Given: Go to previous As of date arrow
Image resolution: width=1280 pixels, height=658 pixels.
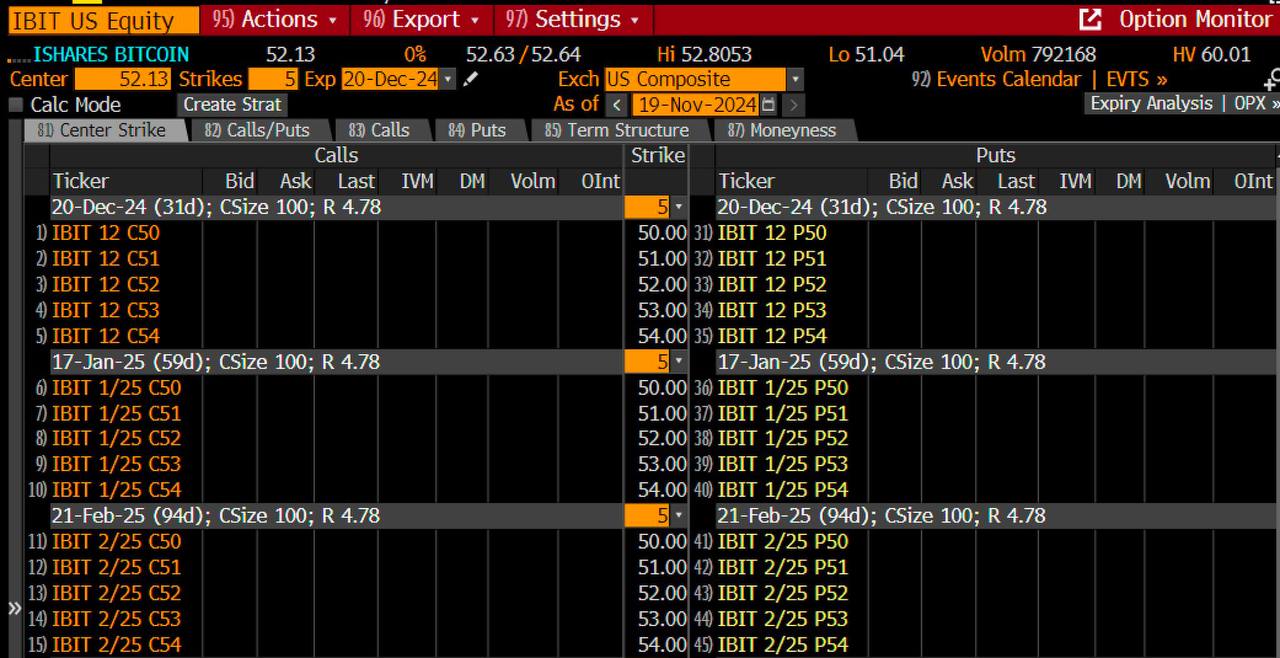Looking at the screenshot, I should click(617, 104).
